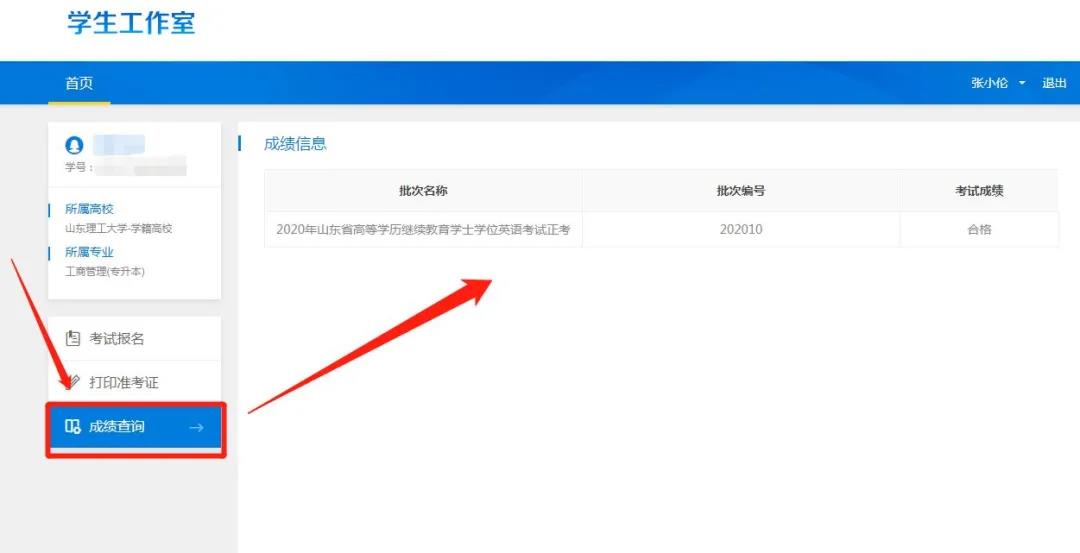Click the 批次名称 column header
The image size is (1080, 553).
pos(423,190)
